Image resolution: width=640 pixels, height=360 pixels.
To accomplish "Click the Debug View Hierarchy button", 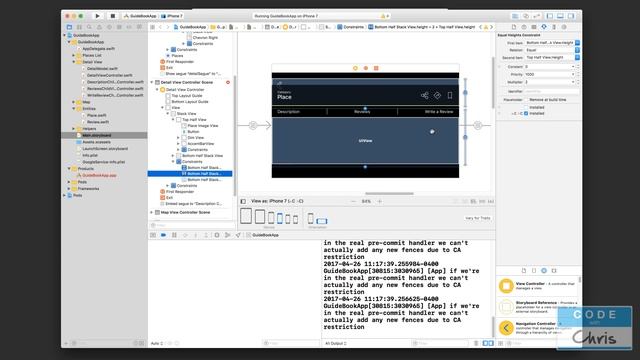I will click(x=217, y=235).
